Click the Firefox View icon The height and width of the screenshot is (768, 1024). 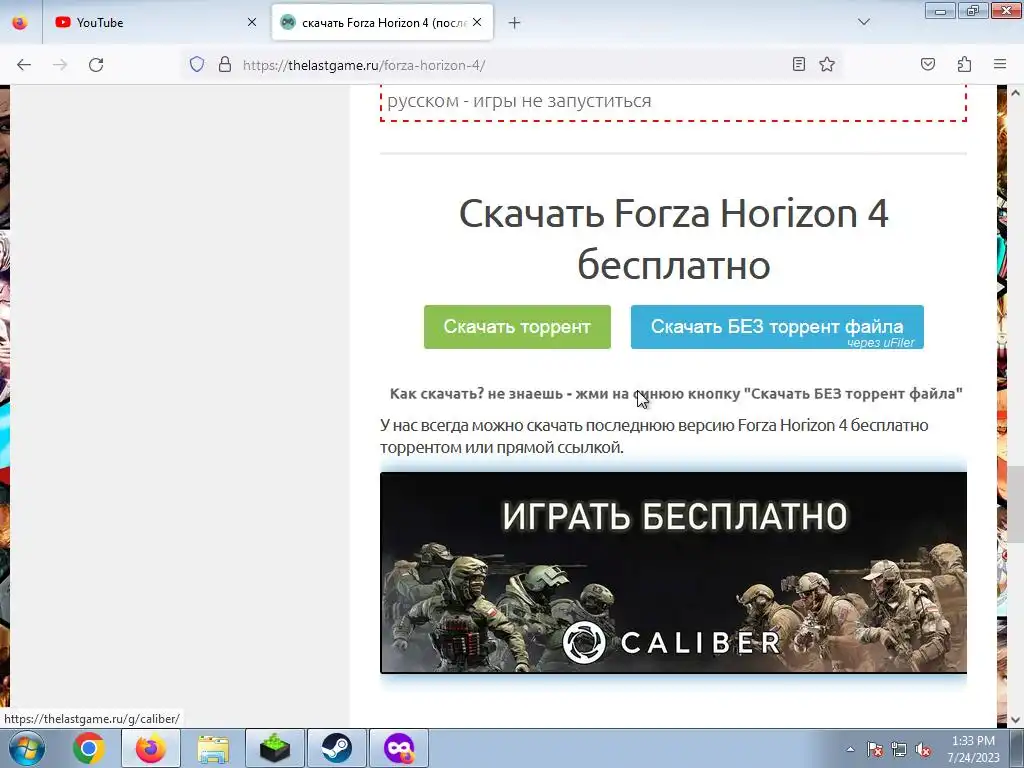point(20,23)
